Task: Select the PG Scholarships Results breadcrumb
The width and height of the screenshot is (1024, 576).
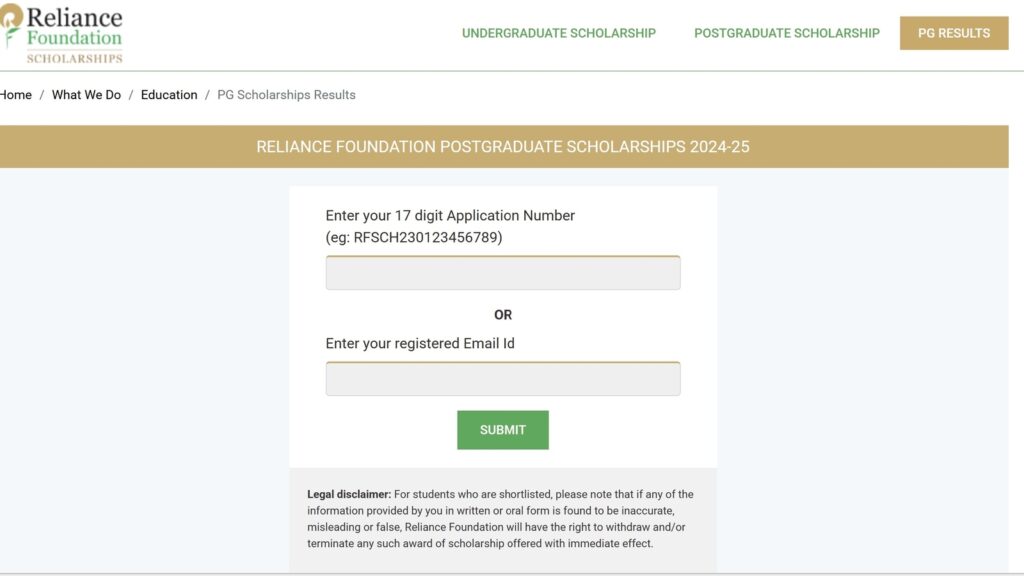Action: coord(288,94)
